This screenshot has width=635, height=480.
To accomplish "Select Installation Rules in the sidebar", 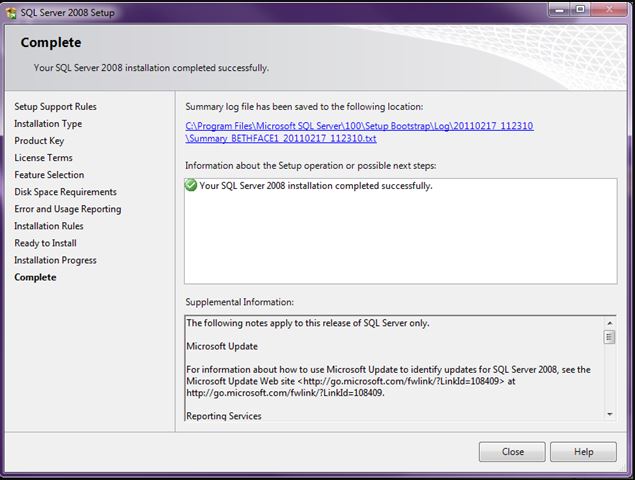I will coord(48,226).
